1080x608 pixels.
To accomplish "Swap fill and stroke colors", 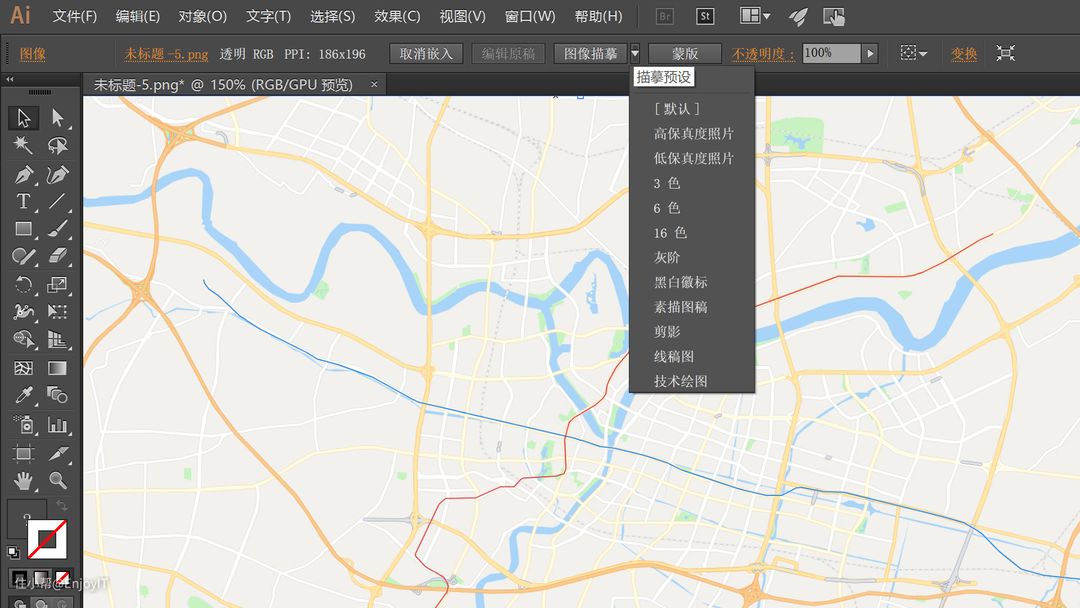I will tap(62, 506).
